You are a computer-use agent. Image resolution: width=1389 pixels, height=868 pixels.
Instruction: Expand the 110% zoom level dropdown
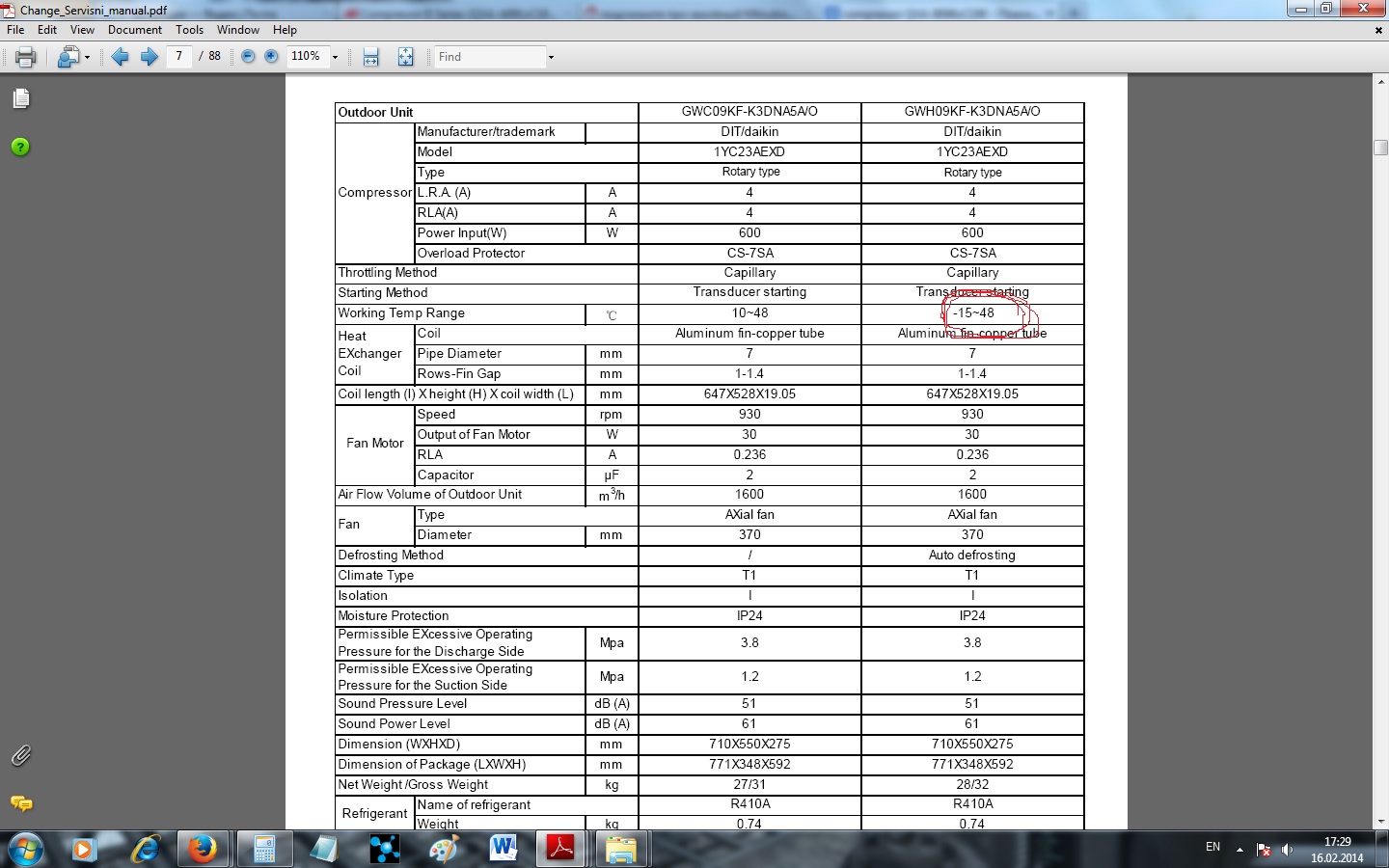point(335,58)
